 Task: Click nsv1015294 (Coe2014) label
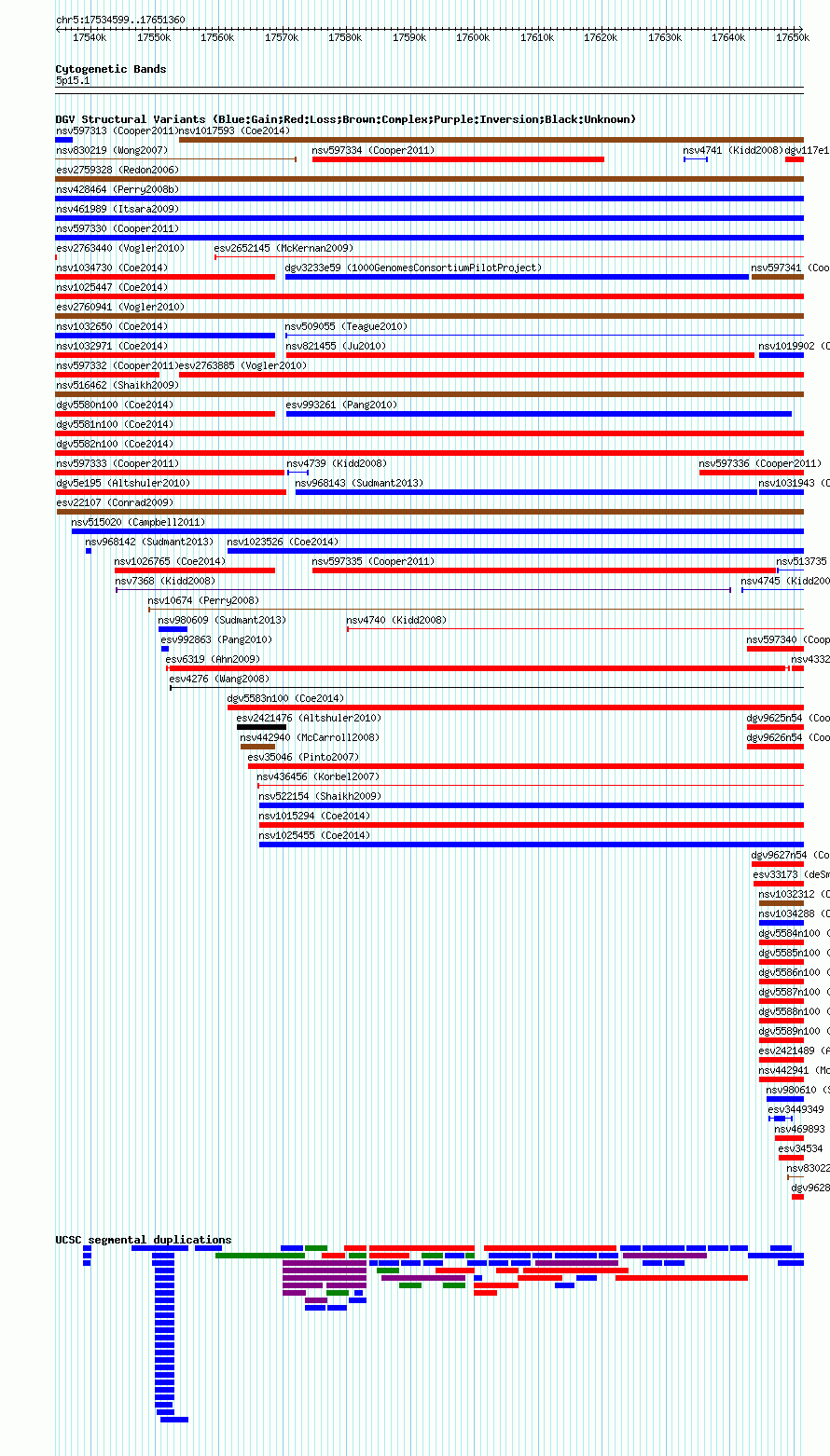point(315,816)
